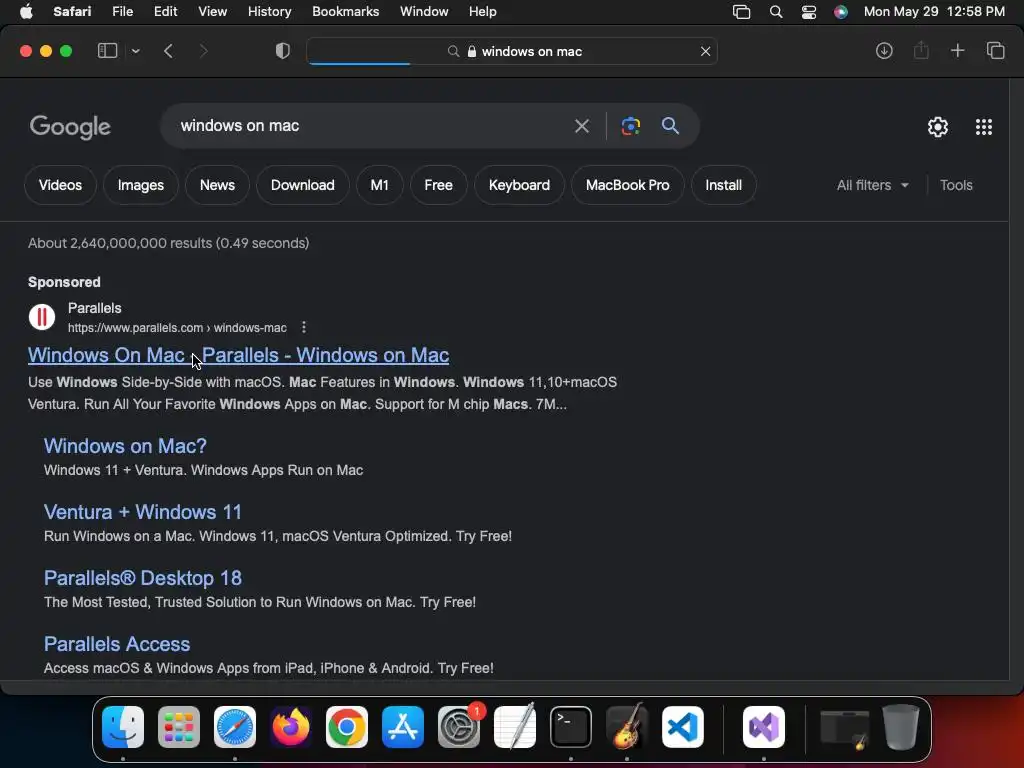This screenshot has height=768, width=1024.
Task: Open the Google apps grid
Action: coord(984,127)
